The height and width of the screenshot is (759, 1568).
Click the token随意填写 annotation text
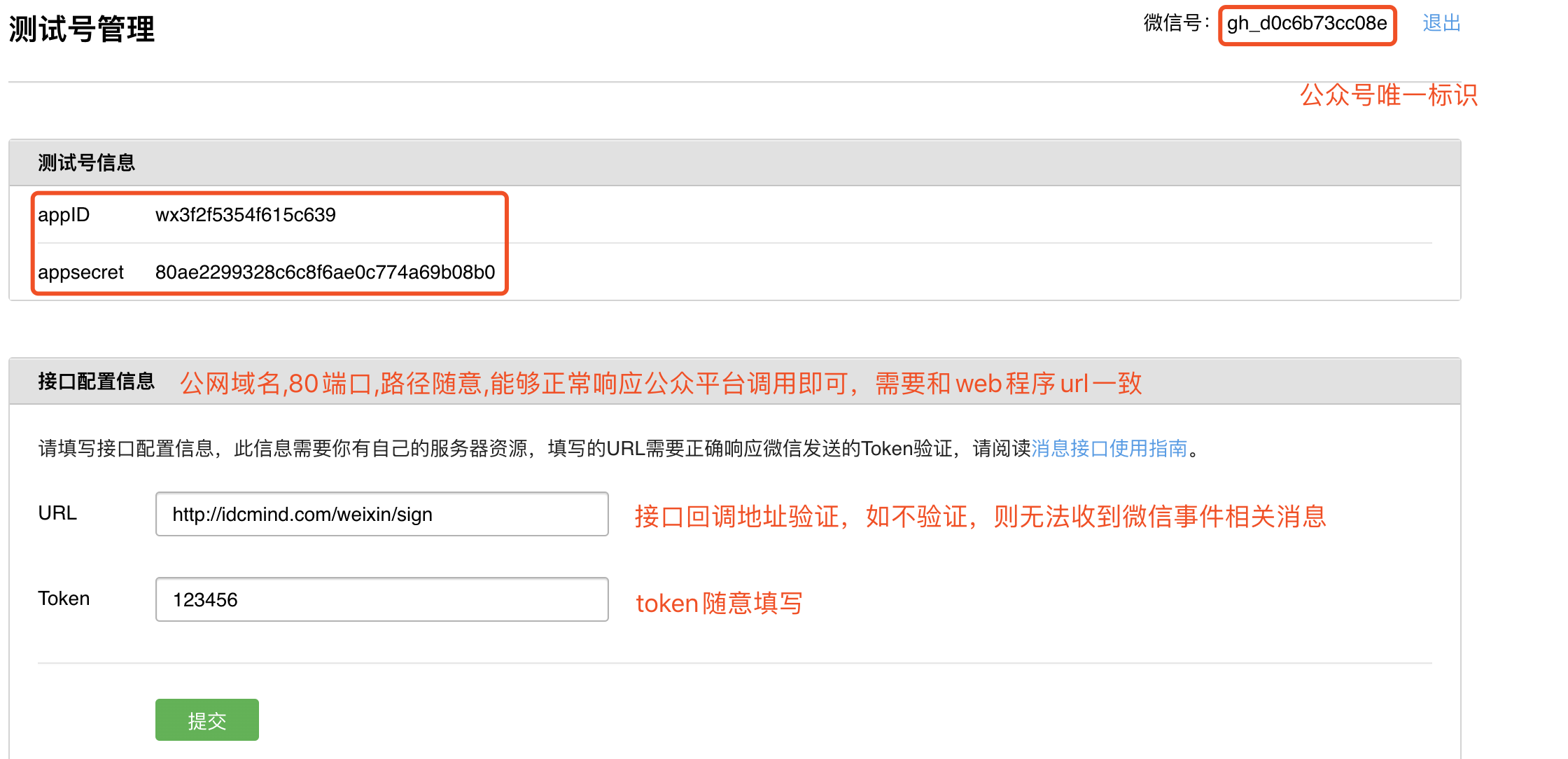(x=718, y=603)
